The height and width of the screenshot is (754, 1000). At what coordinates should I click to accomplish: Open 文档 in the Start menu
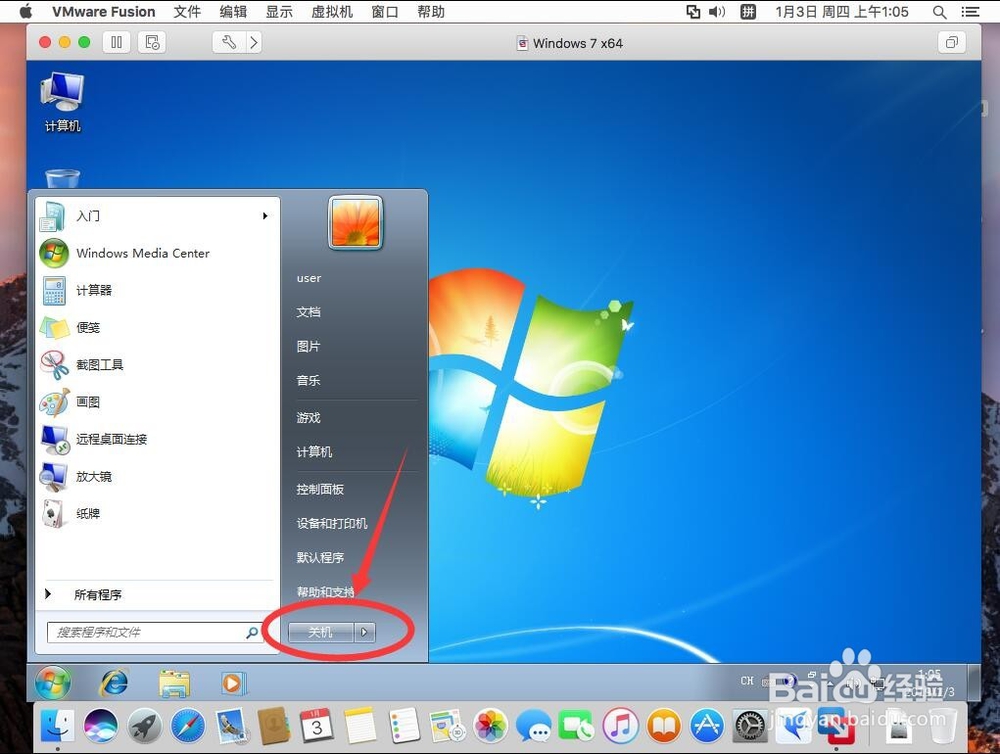pyautogui.click(x=309, y=312)
